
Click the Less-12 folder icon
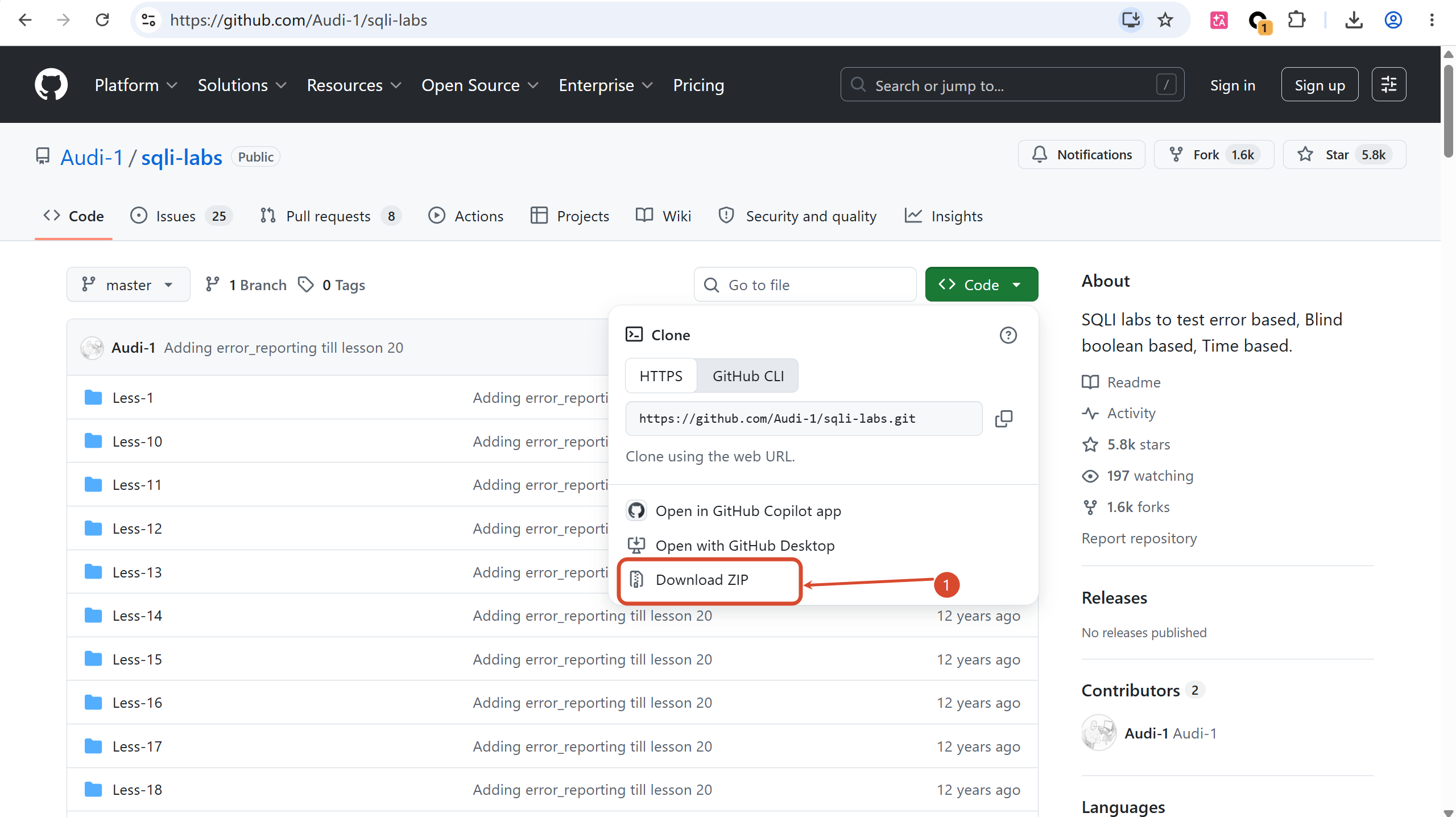93,528
